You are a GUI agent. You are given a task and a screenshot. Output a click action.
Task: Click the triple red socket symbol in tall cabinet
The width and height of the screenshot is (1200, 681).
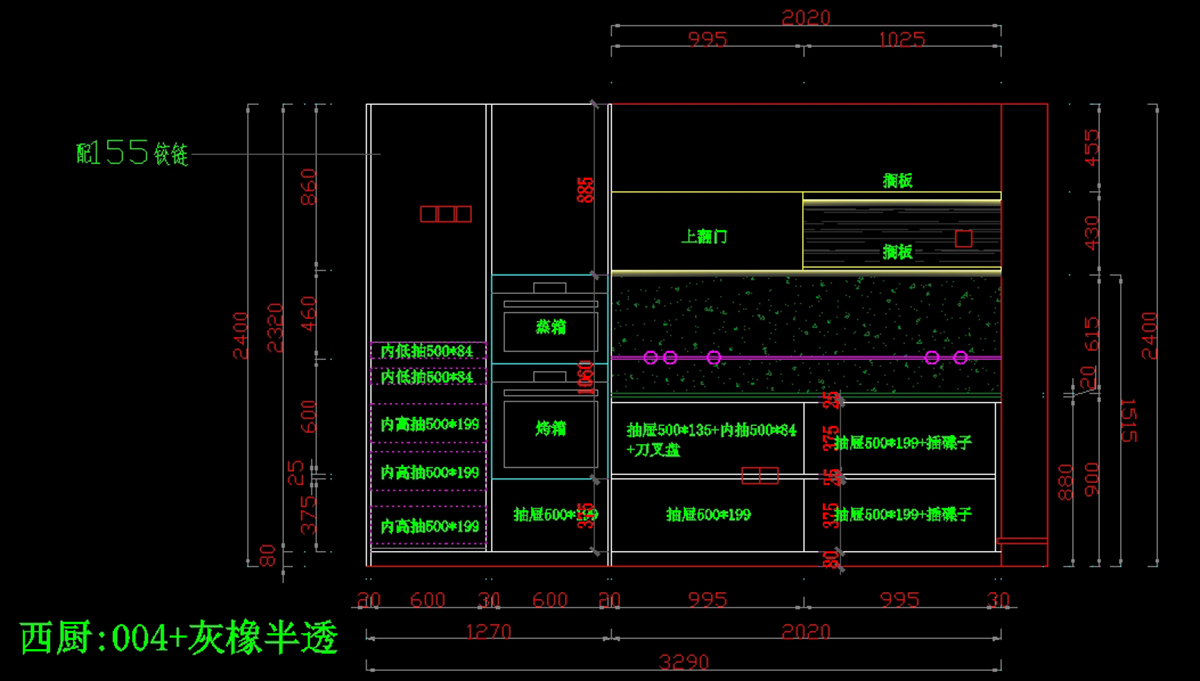[x=445, y=214]
